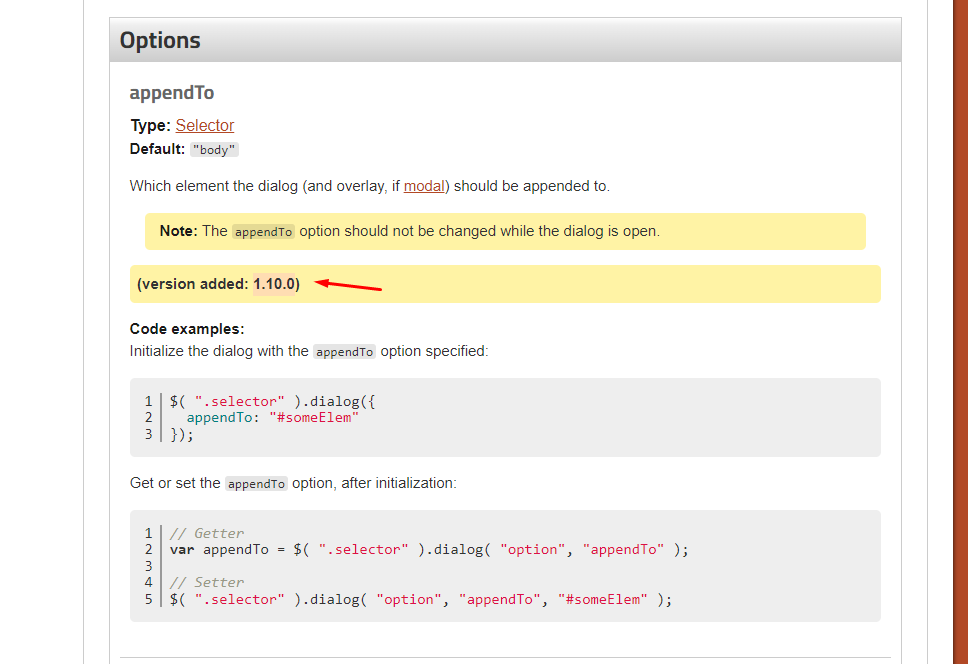The height and width of the screenshot is (664, 968).
Task: Click appendTo code in "Get or set" sentence
Action: click(x=256, y=484)
